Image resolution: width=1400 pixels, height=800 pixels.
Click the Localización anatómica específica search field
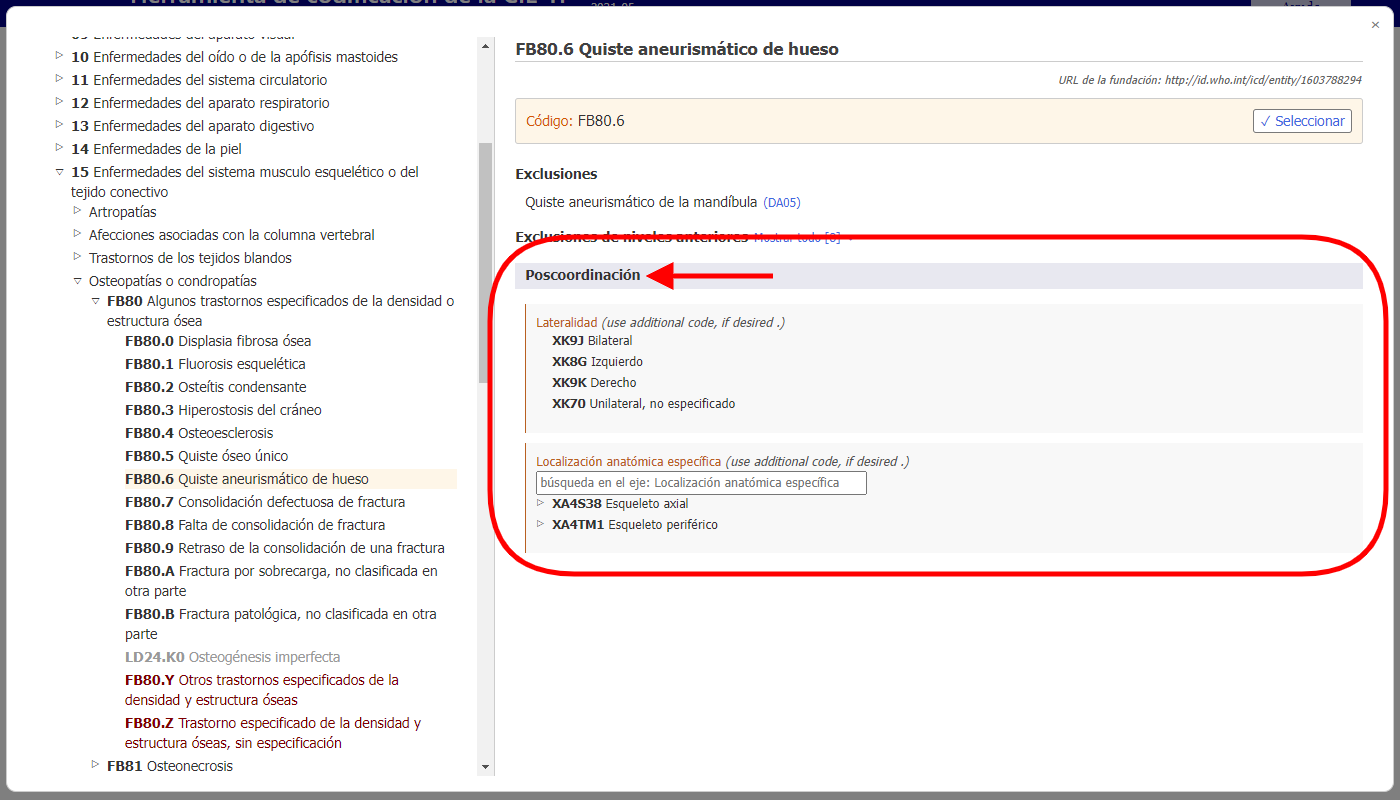coord(701,483)
